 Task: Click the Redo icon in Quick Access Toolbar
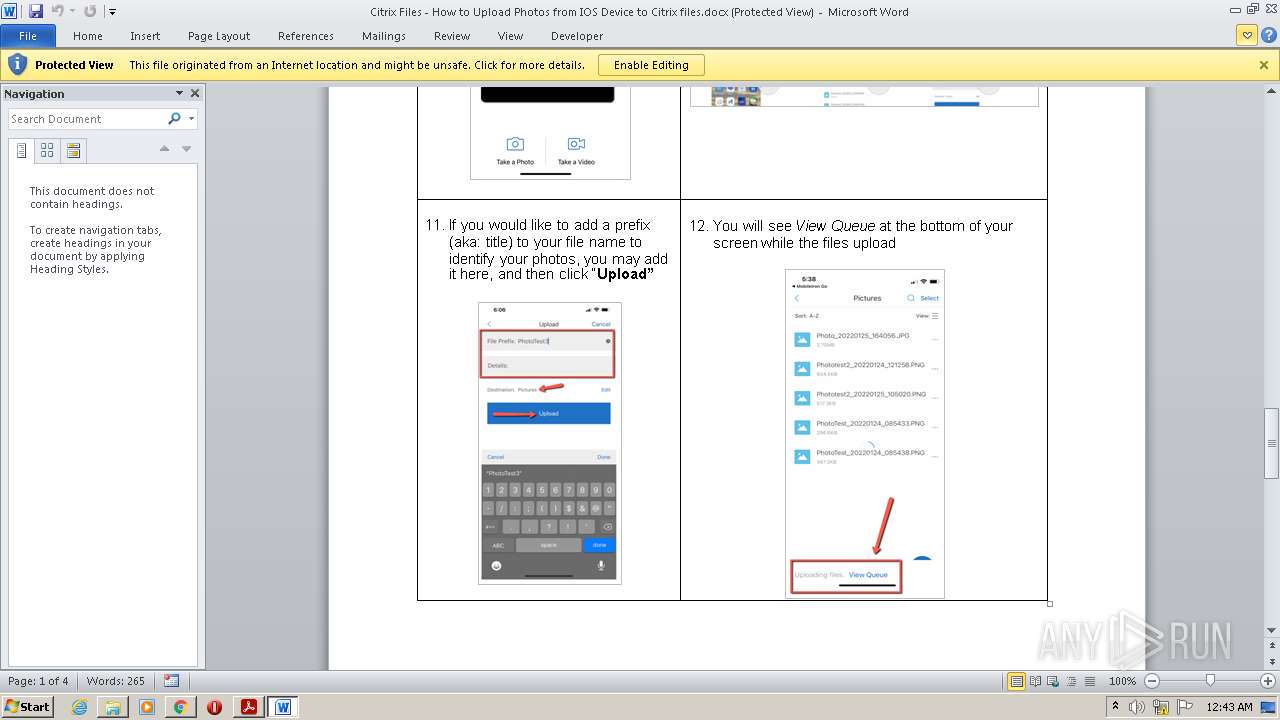point(90,11)
